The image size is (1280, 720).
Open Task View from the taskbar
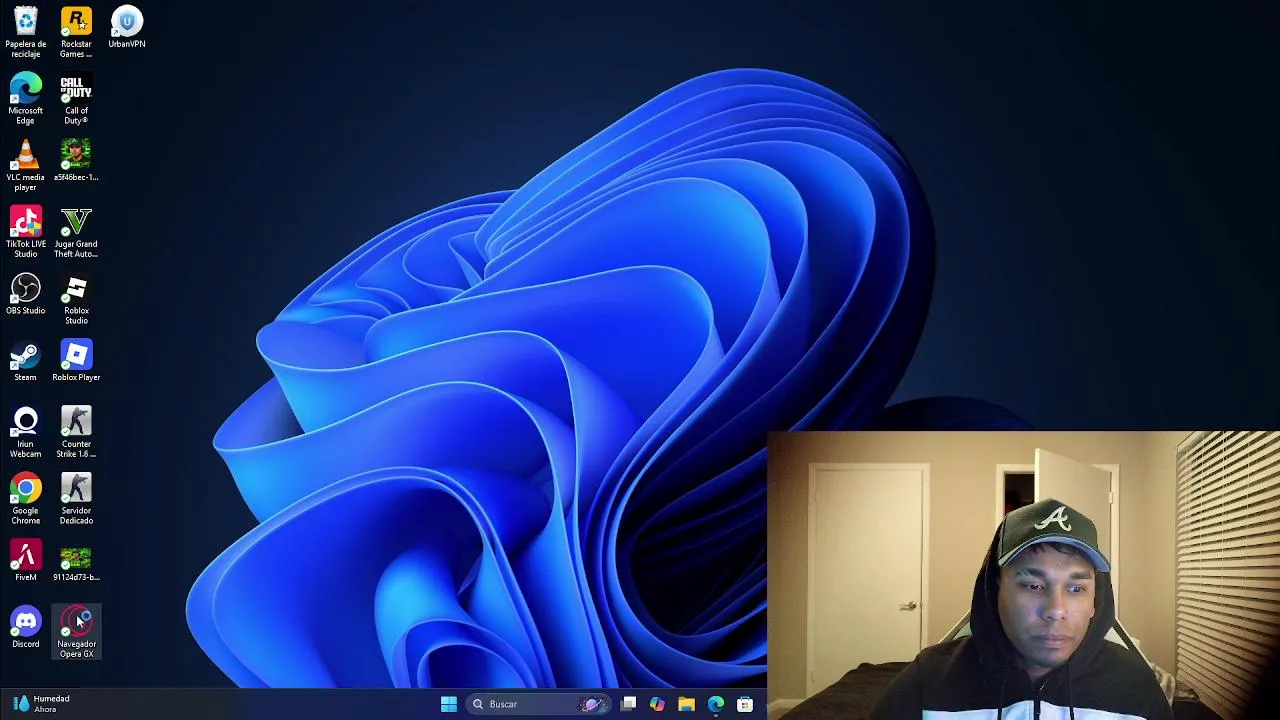[628, 704]
